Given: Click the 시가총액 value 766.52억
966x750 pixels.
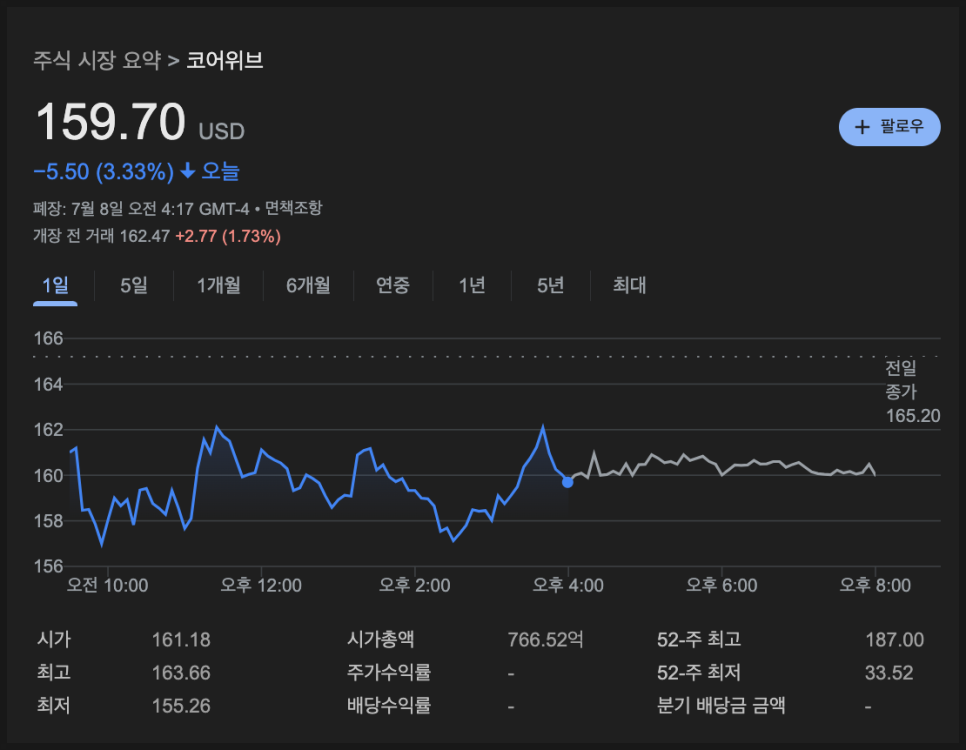Looking at the screenshot, I should click(545, 640).
